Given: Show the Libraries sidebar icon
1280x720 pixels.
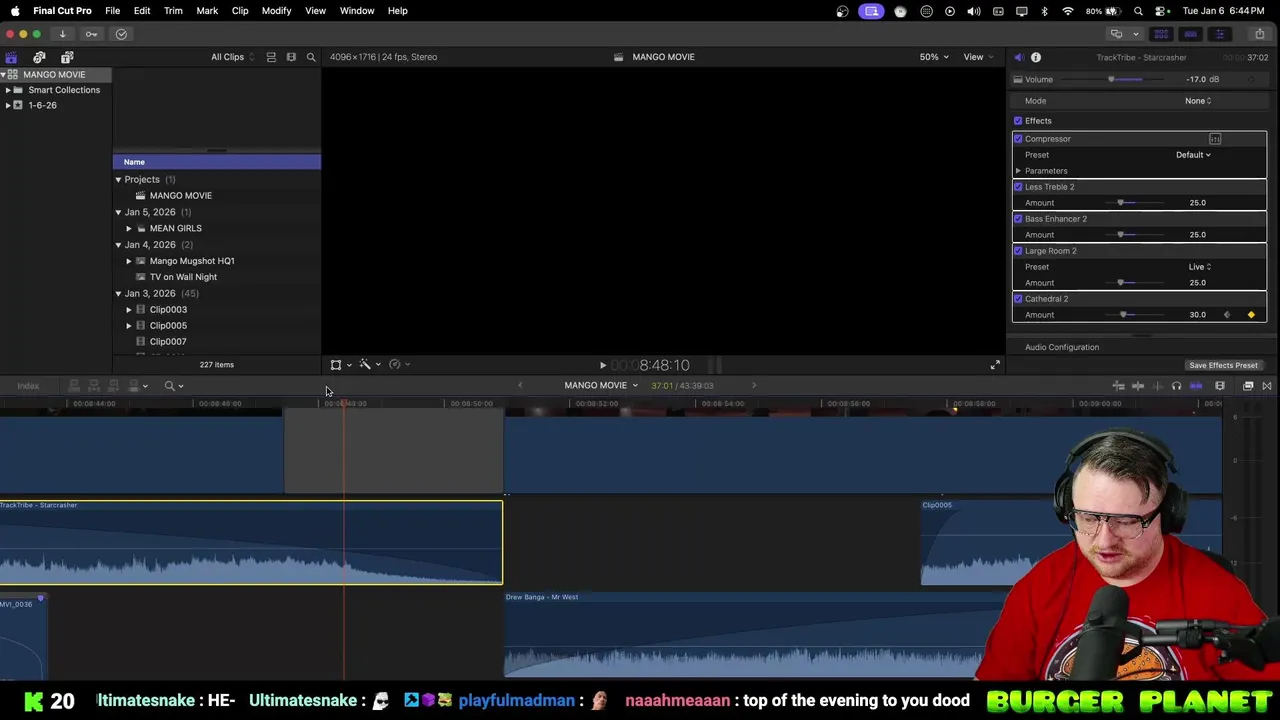Looking at the screenshot, I should click(x=11, y=57).
